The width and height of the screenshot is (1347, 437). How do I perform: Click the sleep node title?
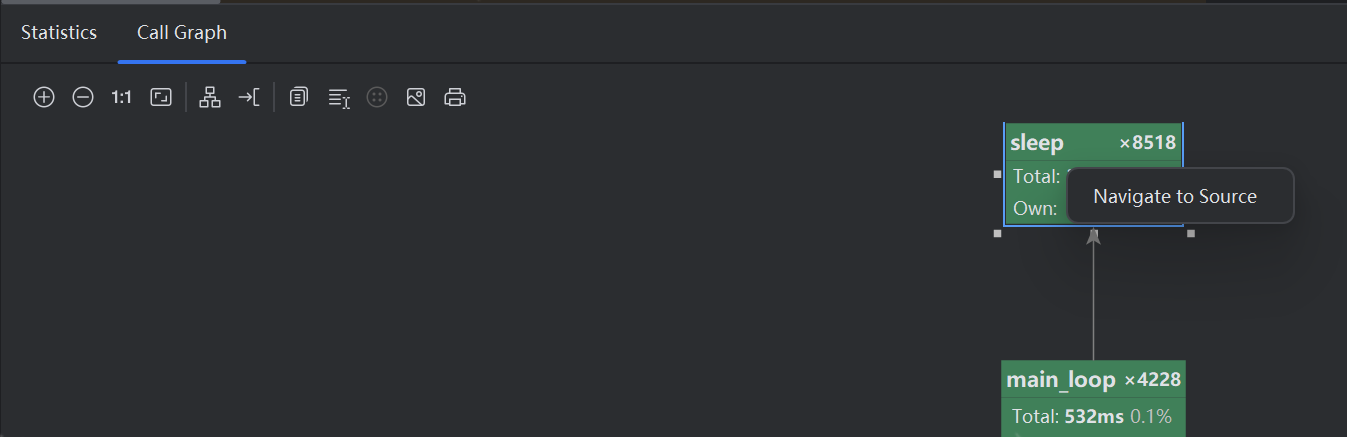[x=1037, y=143]
